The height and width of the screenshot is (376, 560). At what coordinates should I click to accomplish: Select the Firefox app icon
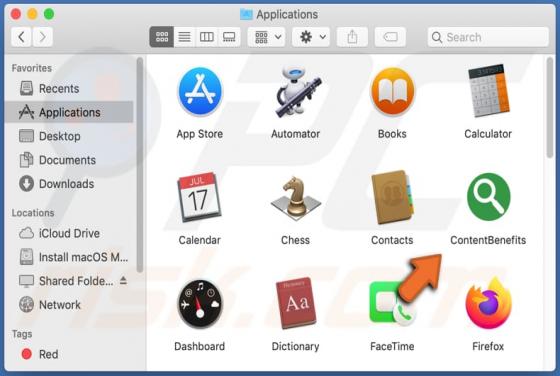tap(489, 303)
